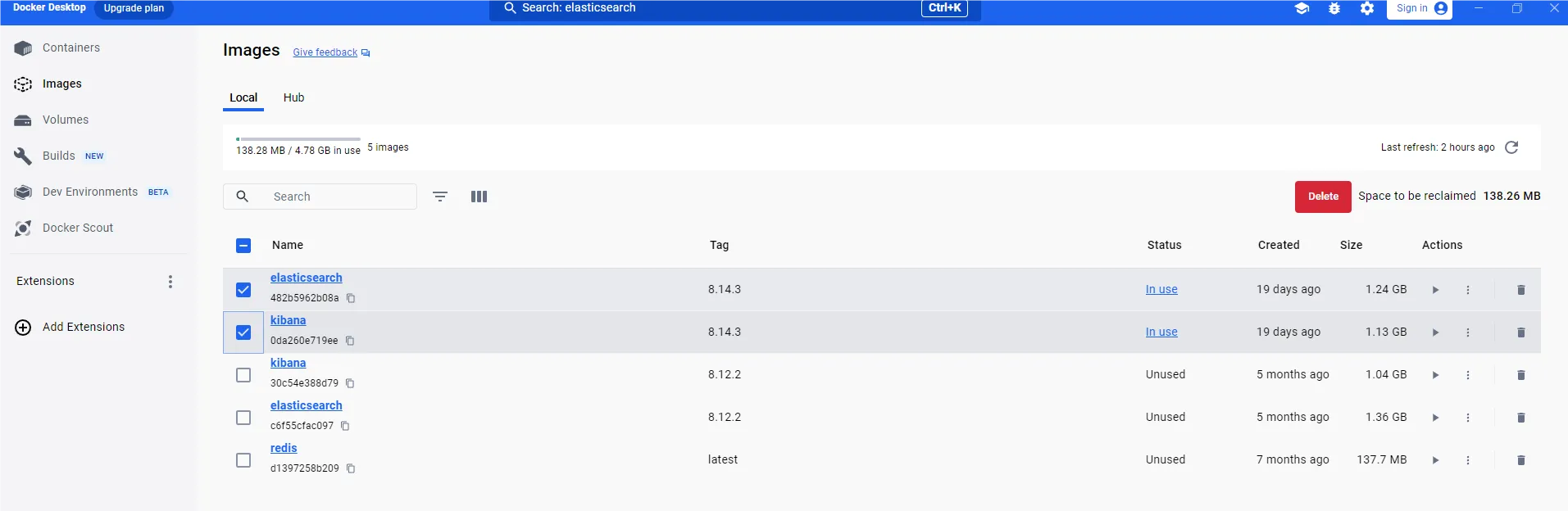1568x511 pixels.
Task: Open the redis image link
Action: (284, 448)
